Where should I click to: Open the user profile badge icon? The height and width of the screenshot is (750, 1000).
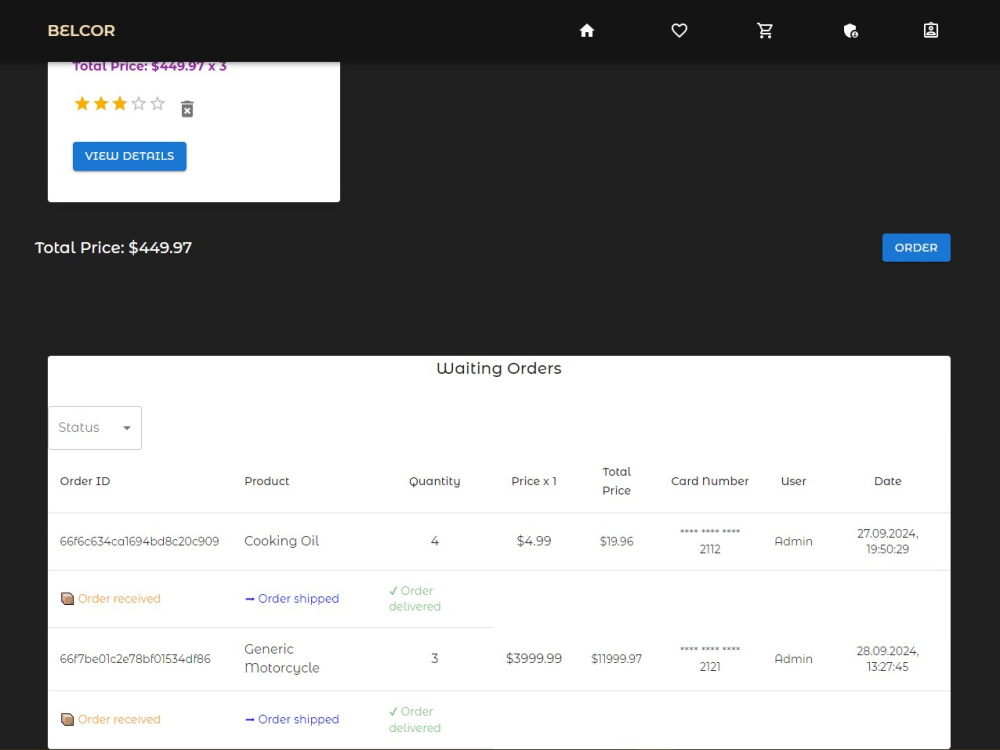(930, 31)
